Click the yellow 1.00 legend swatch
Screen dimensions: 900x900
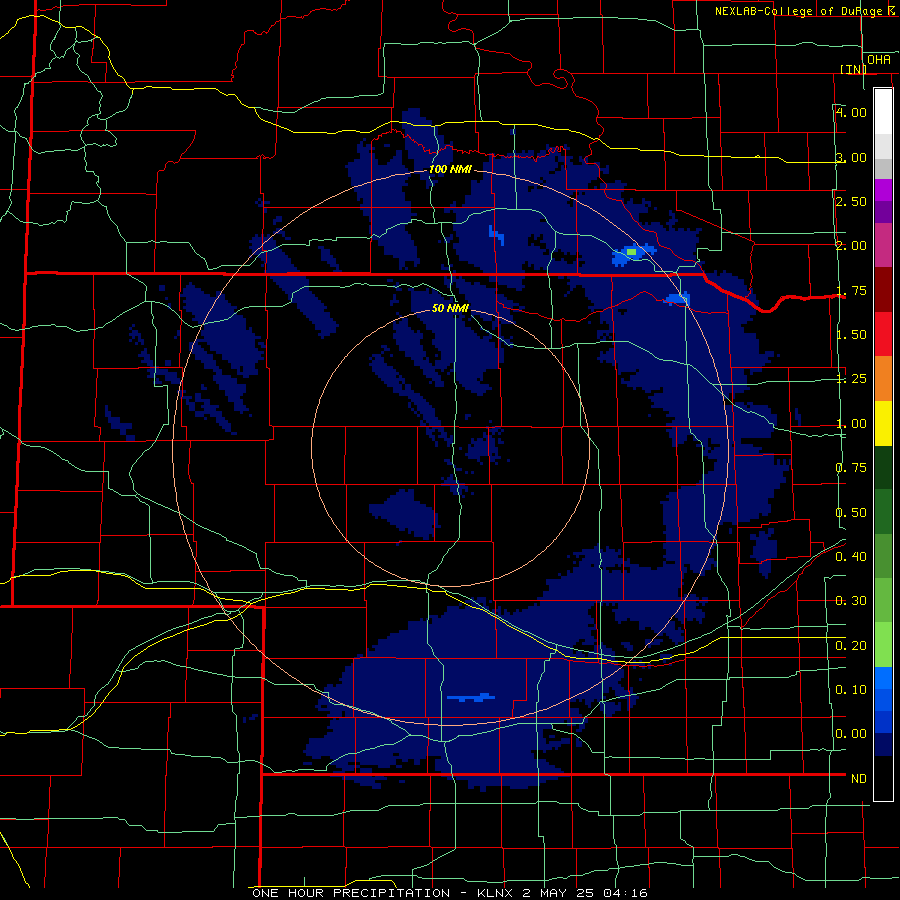883,423
